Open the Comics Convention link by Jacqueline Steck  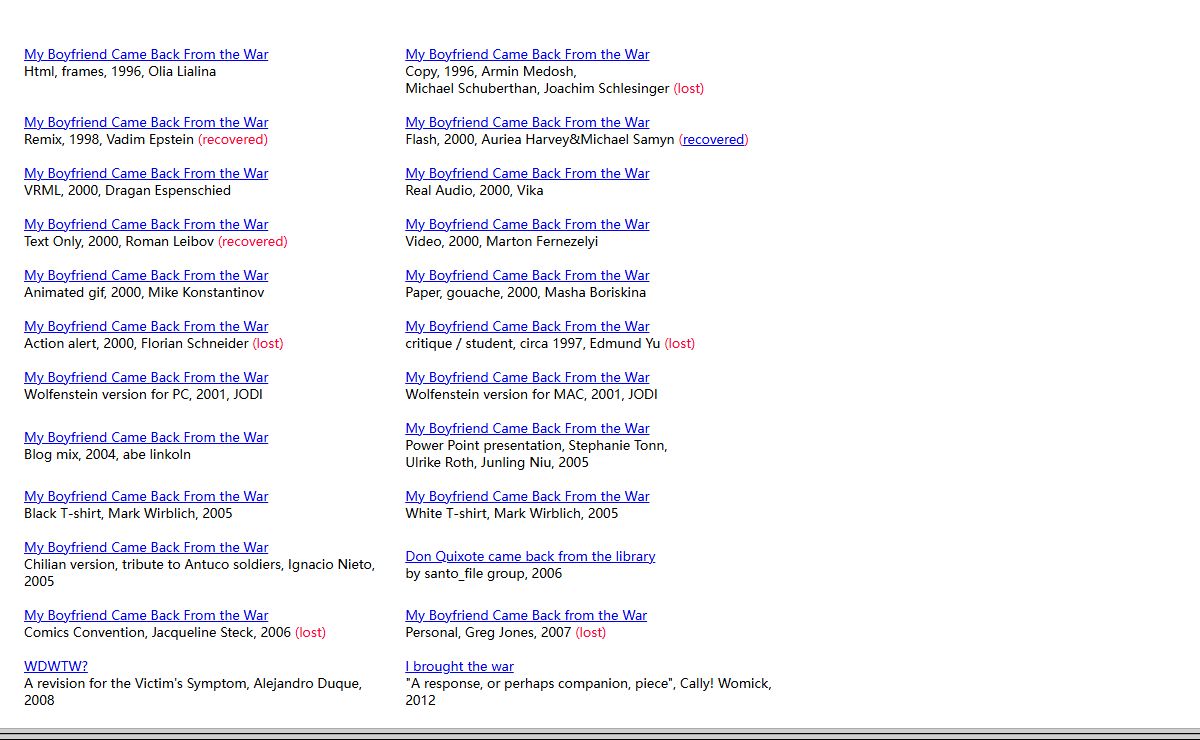pos(146,615)
